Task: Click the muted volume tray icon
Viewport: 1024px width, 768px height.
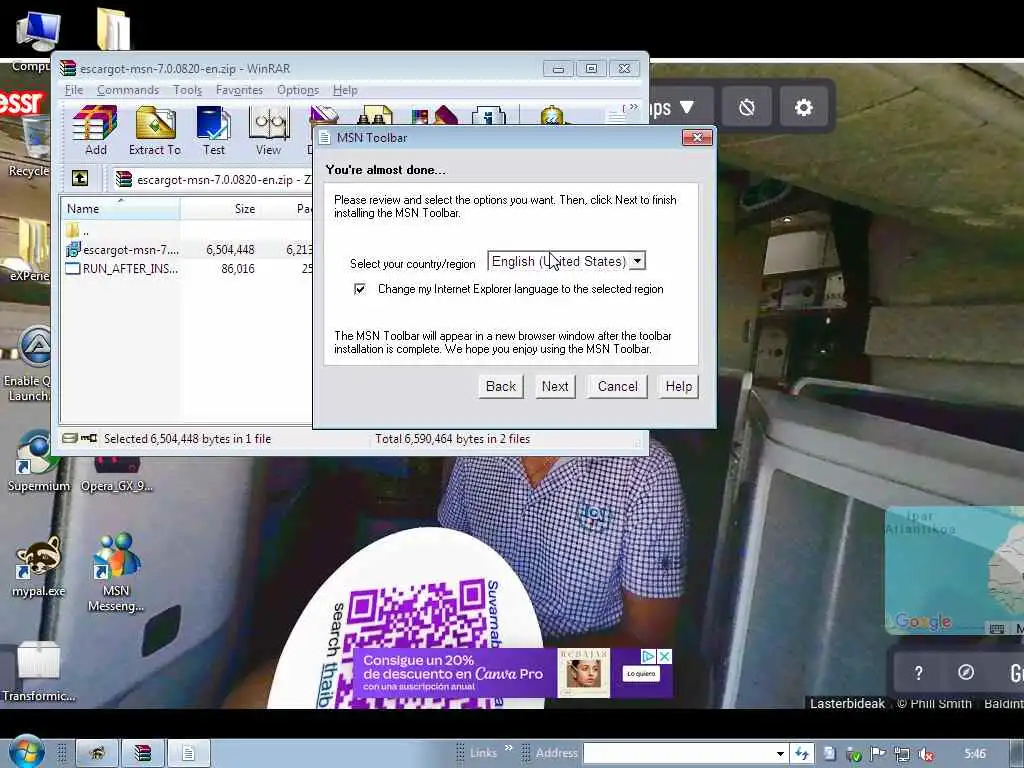Action: click(x=925, y=754)
